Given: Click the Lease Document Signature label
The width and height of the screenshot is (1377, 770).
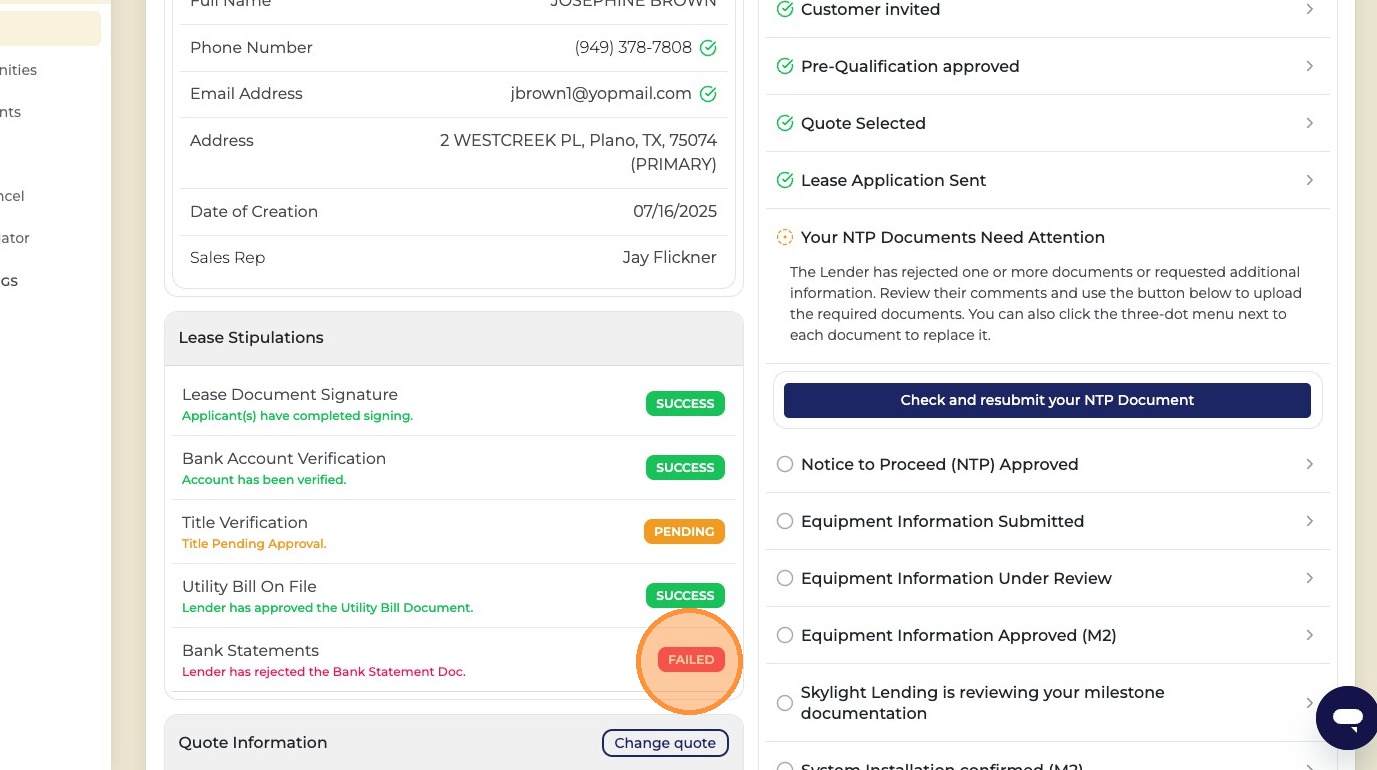Looking at the screenshot, I should (x=290, y=395).
